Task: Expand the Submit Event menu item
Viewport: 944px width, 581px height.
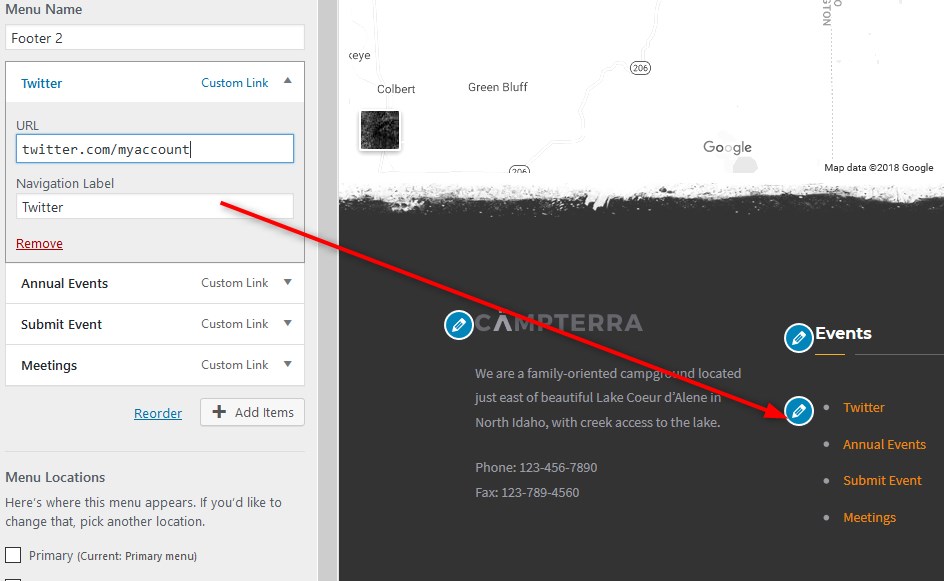Action: 288,323
